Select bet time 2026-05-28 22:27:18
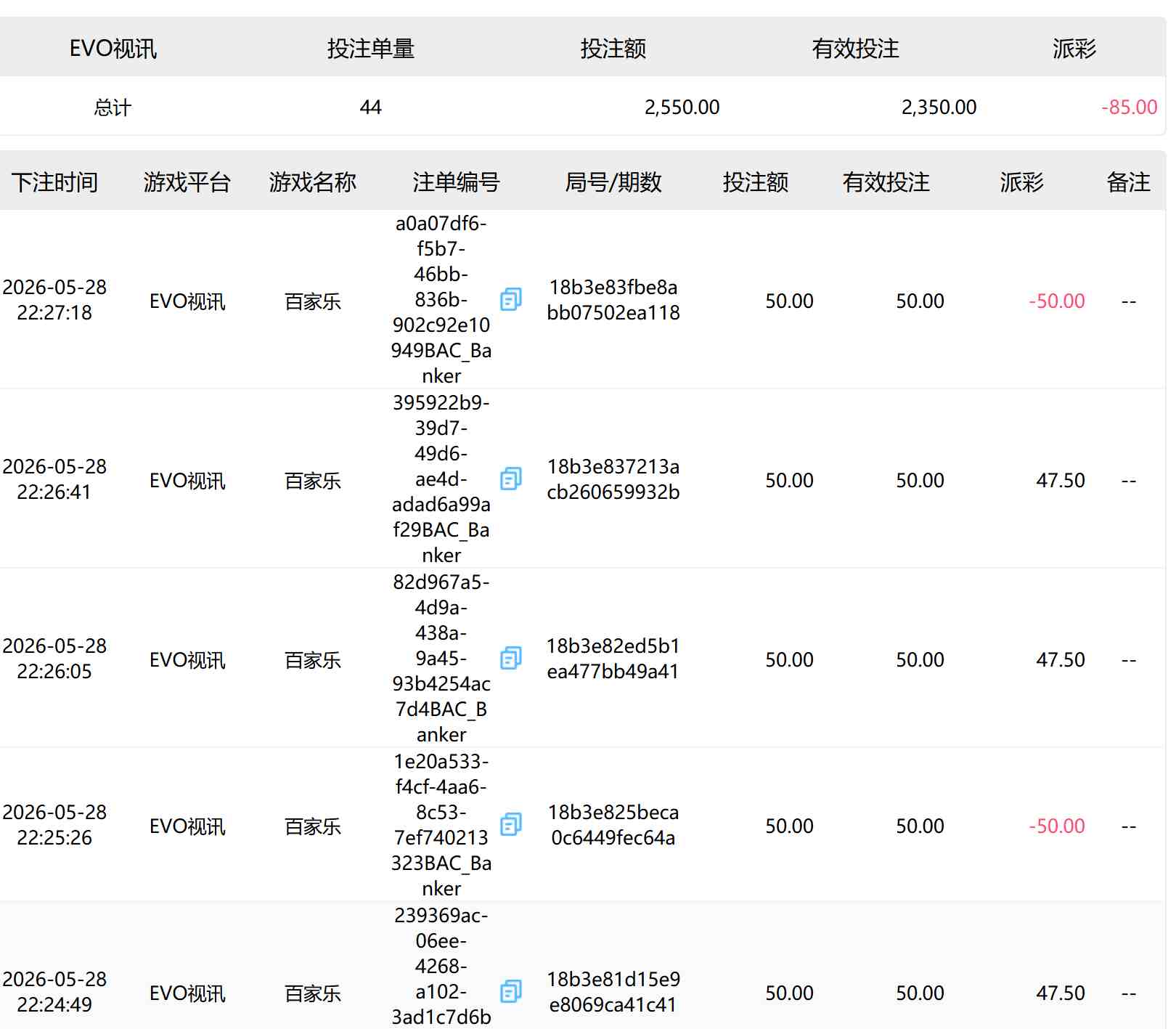The height and width of the screenshot is (1029, 1176). 54,300
